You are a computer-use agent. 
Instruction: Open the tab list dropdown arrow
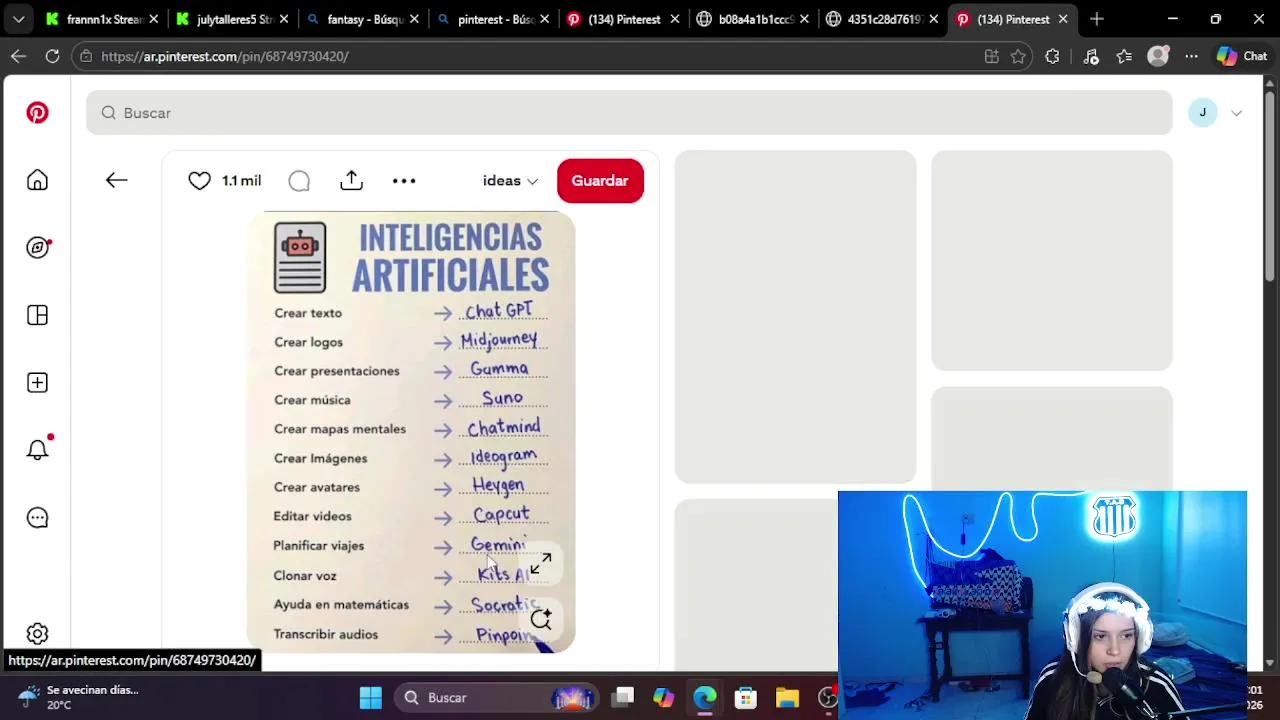pyautogui.click(x=18, y=19)
